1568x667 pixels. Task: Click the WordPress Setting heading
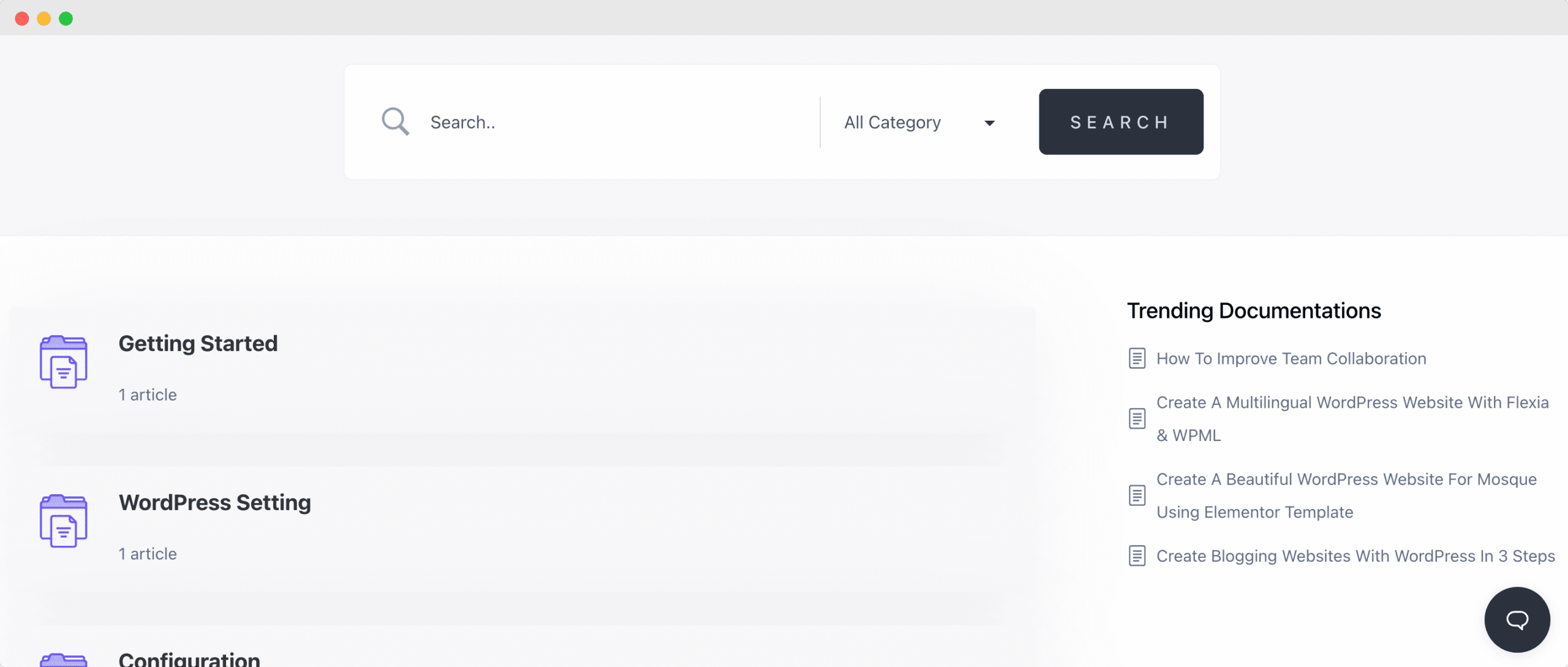tap(214, 502)
